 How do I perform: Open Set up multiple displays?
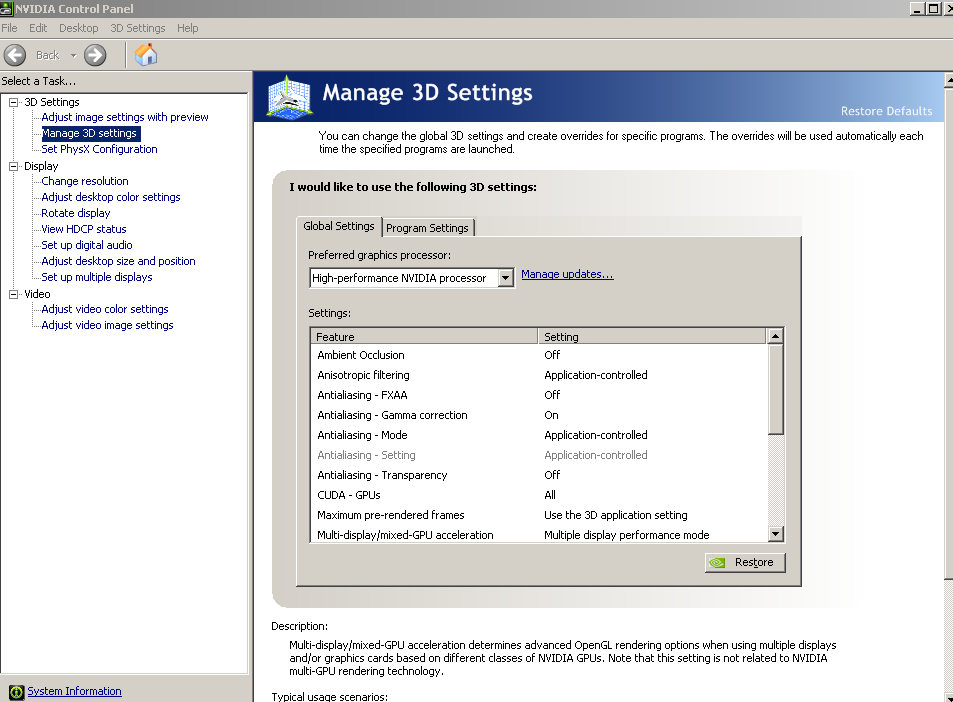[97, 277]
